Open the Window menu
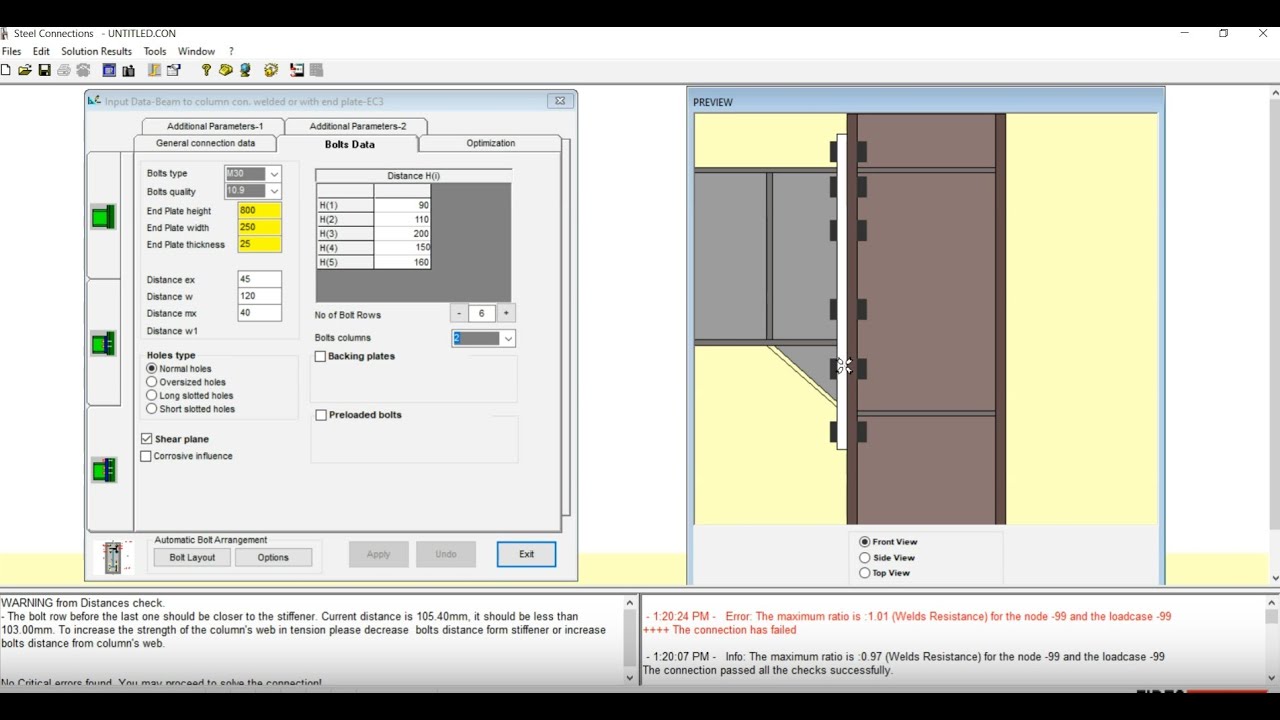 (196, 51)
